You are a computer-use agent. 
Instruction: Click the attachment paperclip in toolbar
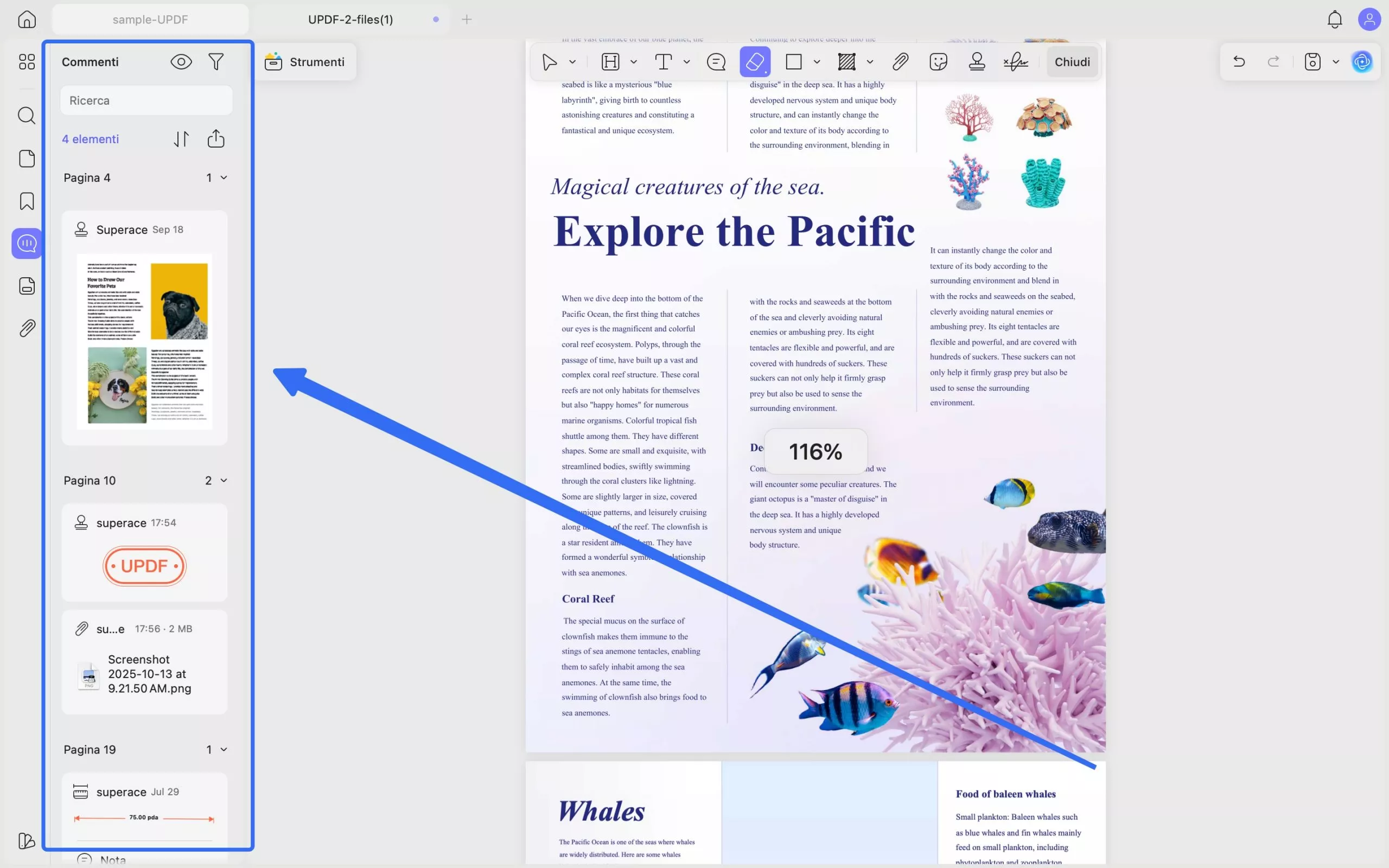tap(900, 61)
